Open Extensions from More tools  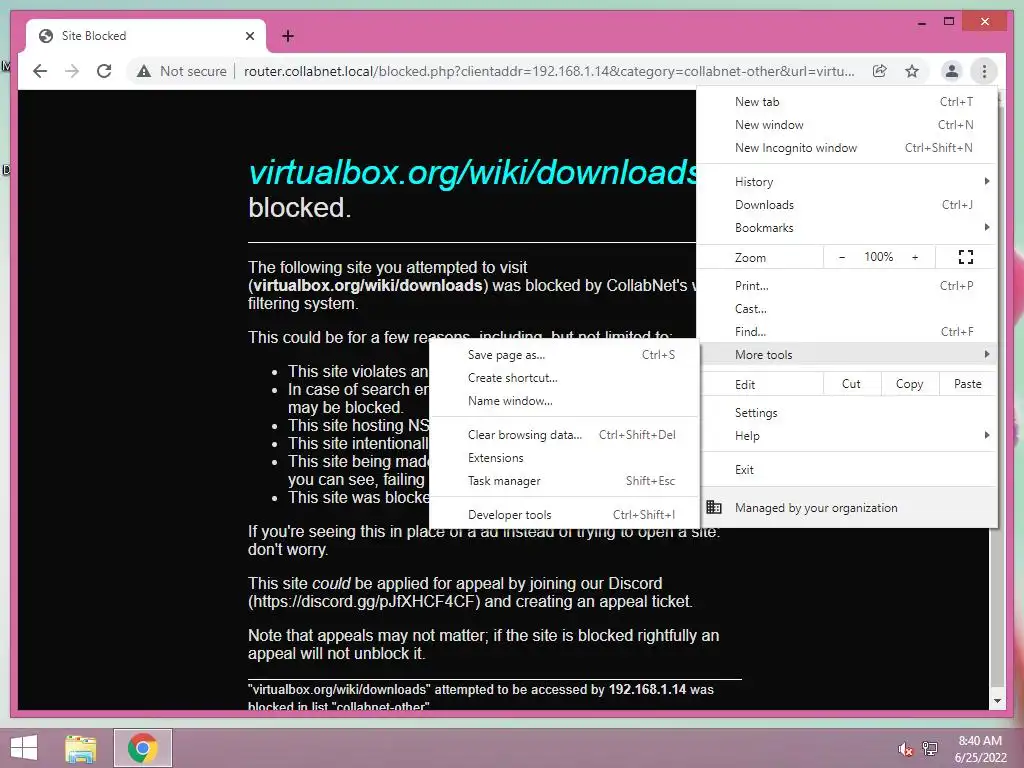(x=564, y=457)
